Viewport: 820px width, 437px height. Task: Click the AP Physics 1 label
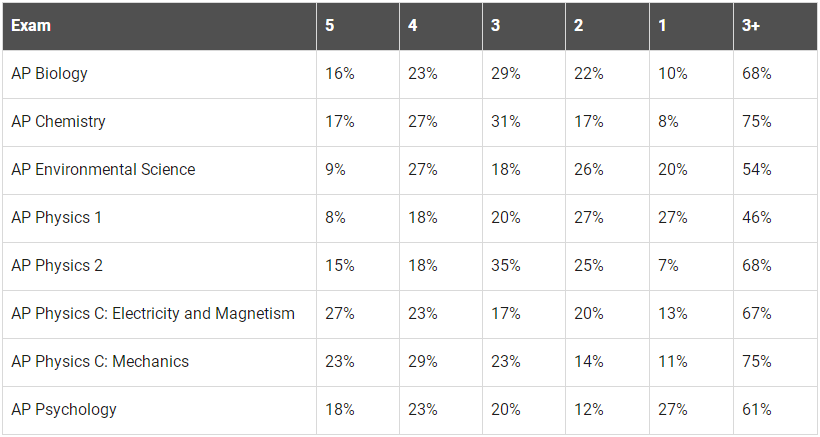(x=56, y=217)
